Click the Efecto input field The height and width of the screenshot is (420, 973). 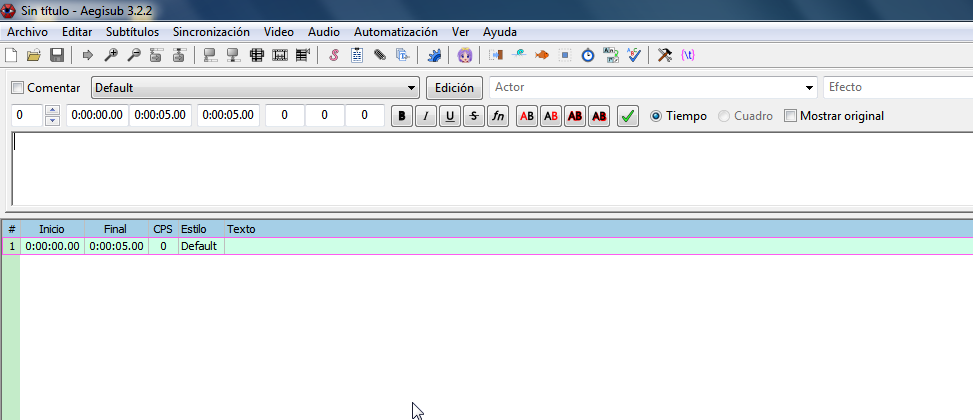[x=898, y=87]
